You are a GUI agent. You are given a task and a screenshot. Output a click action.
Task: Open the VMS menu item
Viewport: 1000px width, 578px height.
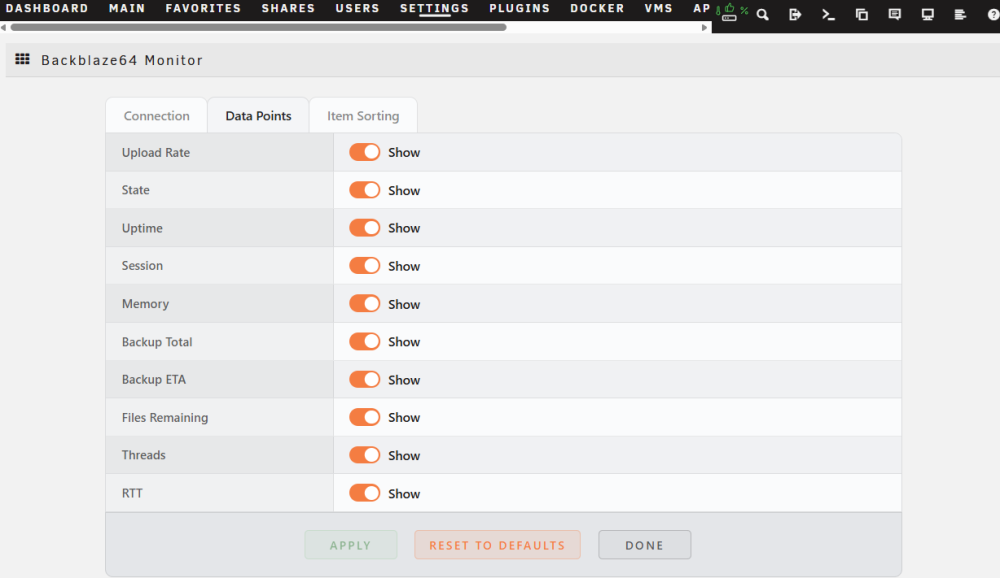point(659,8)
